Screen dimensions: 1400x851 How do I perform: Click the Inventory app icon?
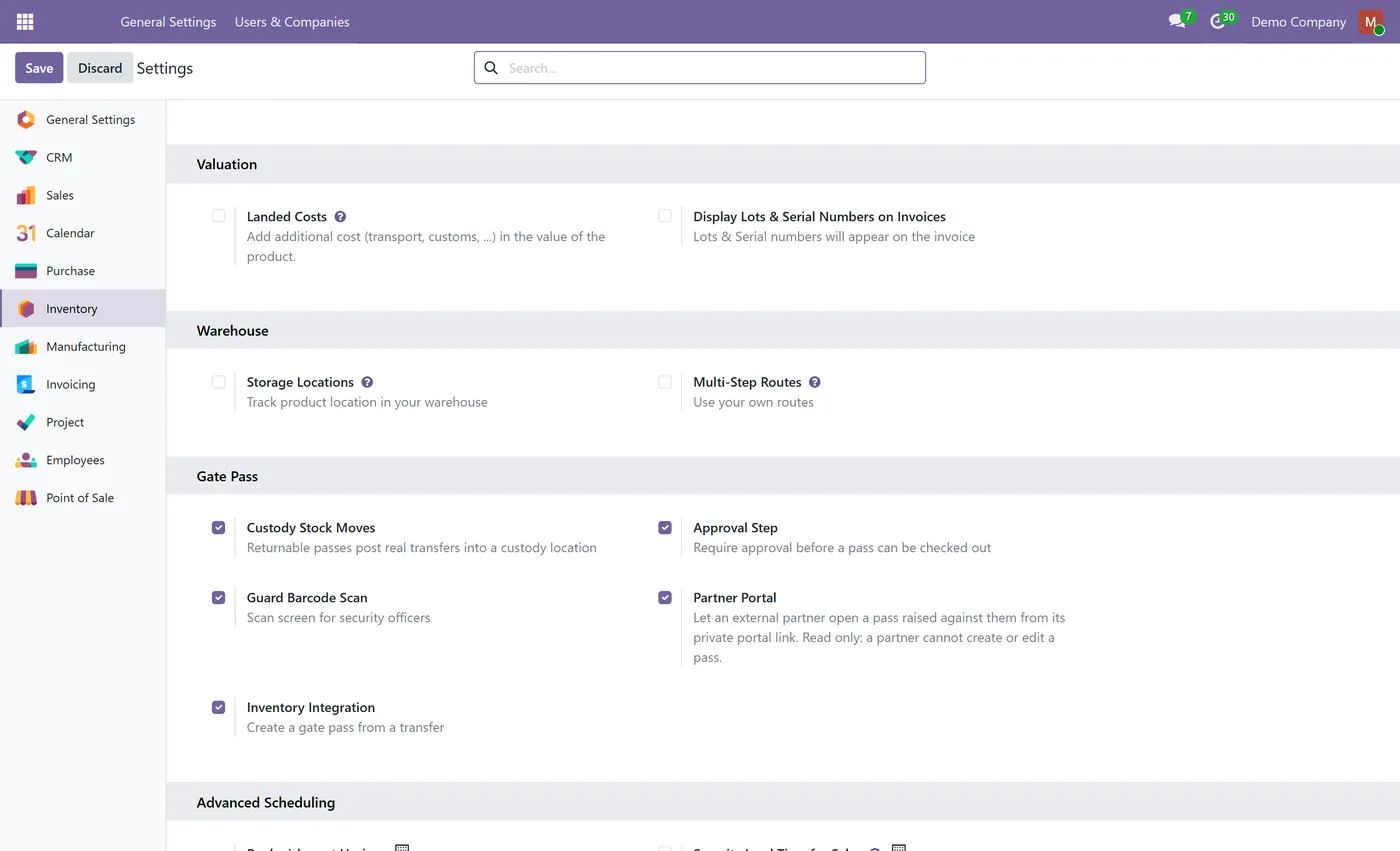(x=26, y=309)
